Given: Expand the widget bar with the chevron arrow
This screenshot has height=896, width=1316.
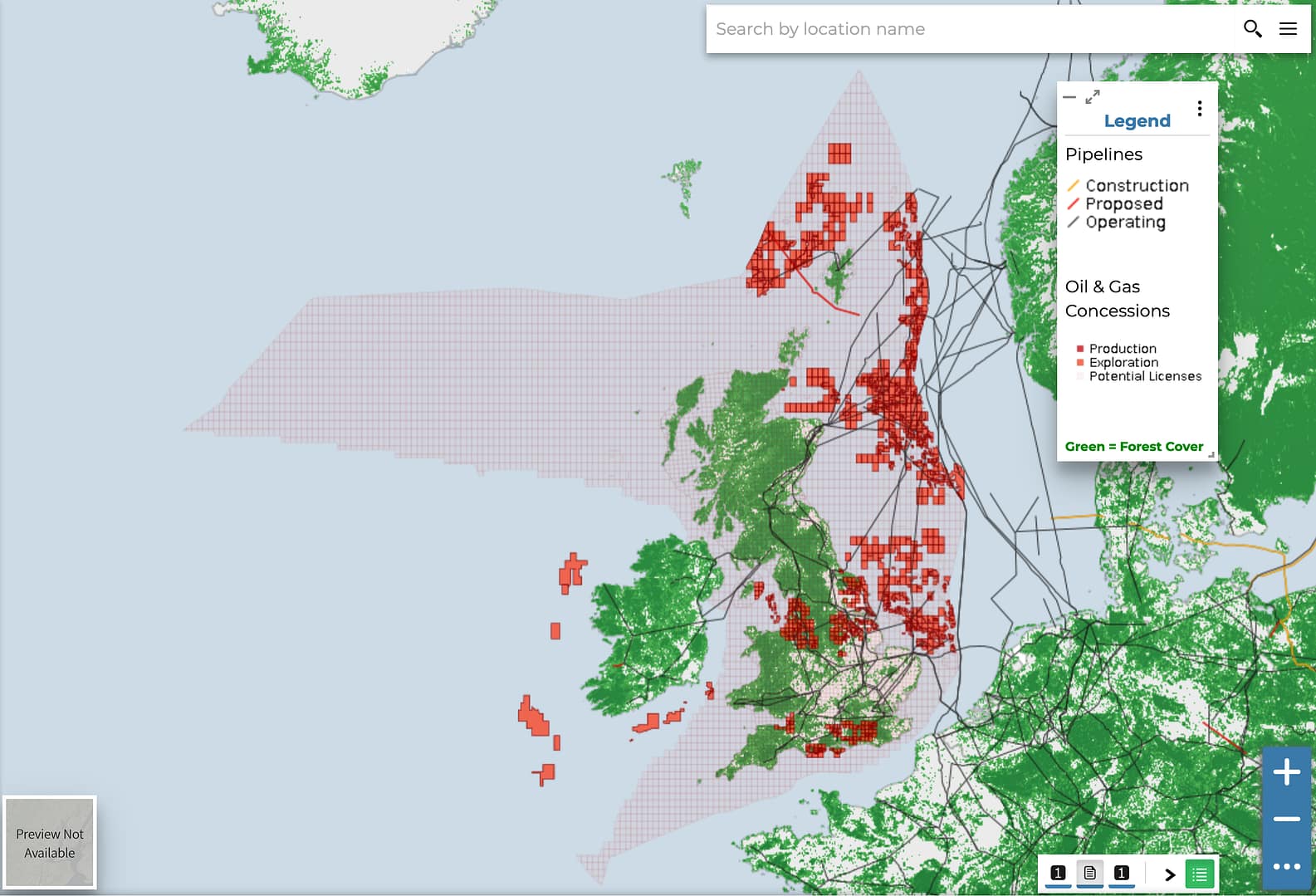Looking at the screenshot, I should 1170,874.
